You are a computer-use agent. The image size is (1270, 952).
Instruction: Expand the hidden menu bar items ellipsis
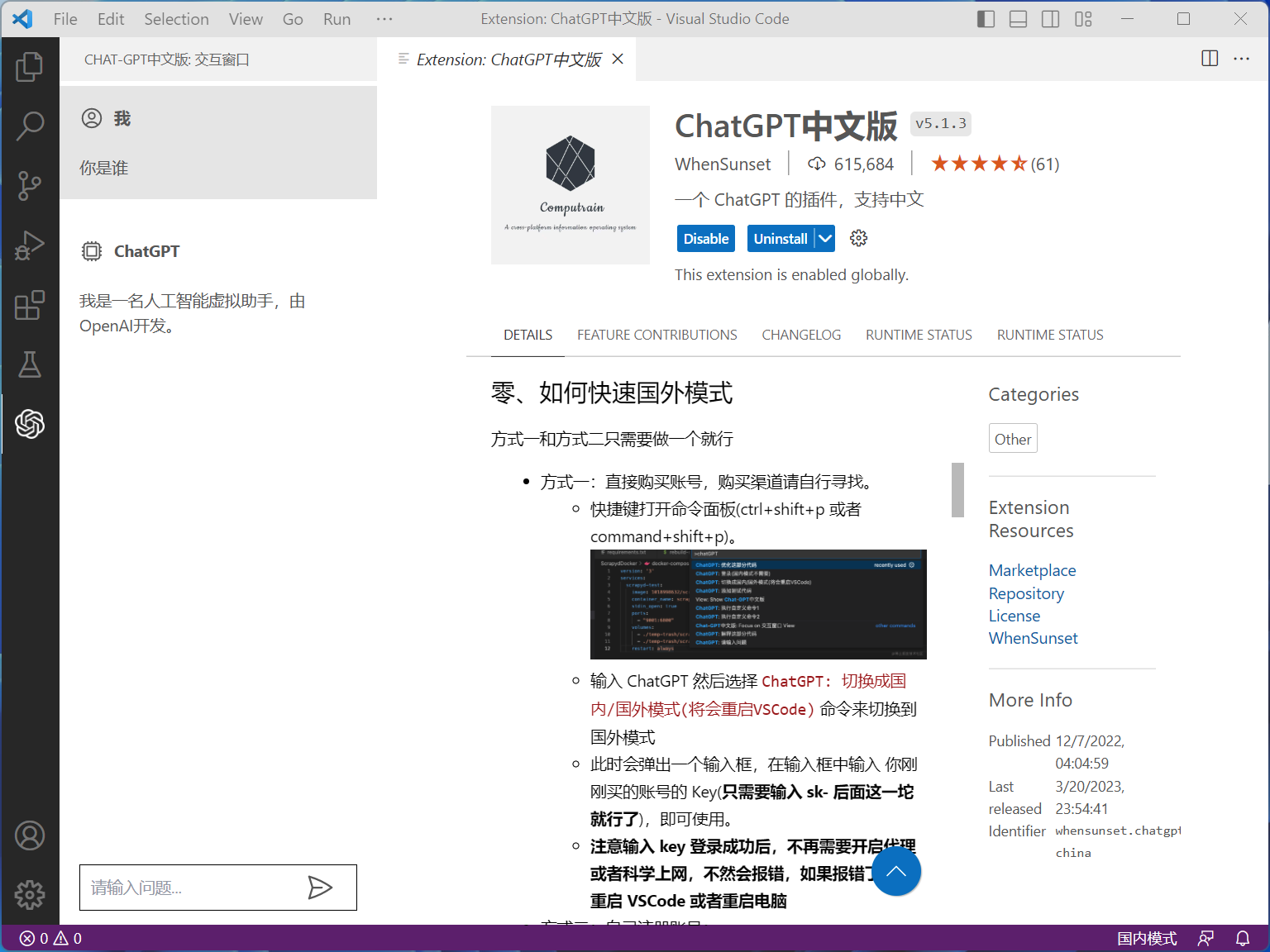click(384, 19)
